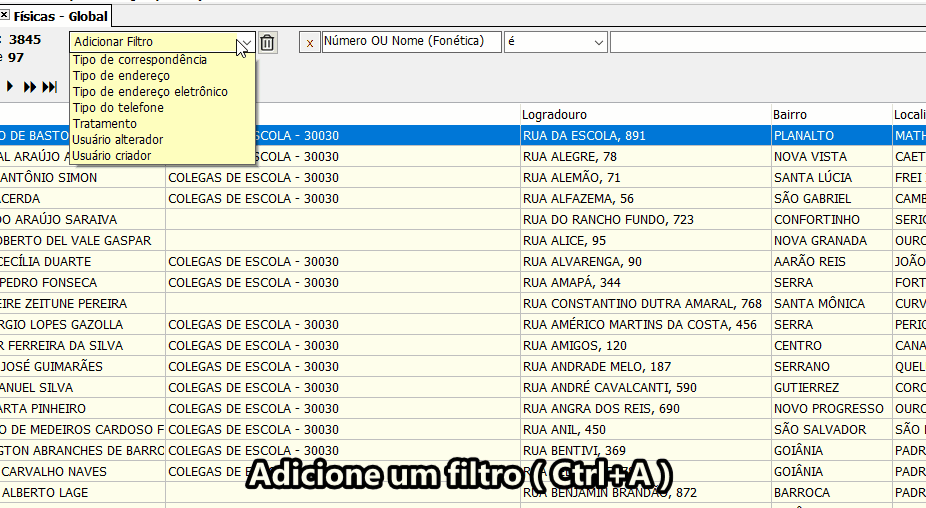Close the Físicas - Global tab
The image size is (926, 508).
(5, 16)
